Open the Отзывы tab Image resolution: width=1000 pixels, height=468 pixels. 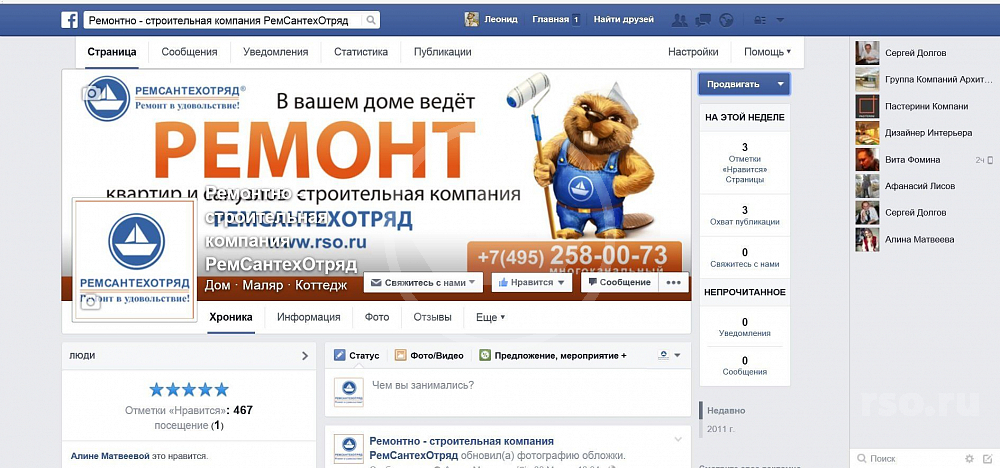click(432, 317)
